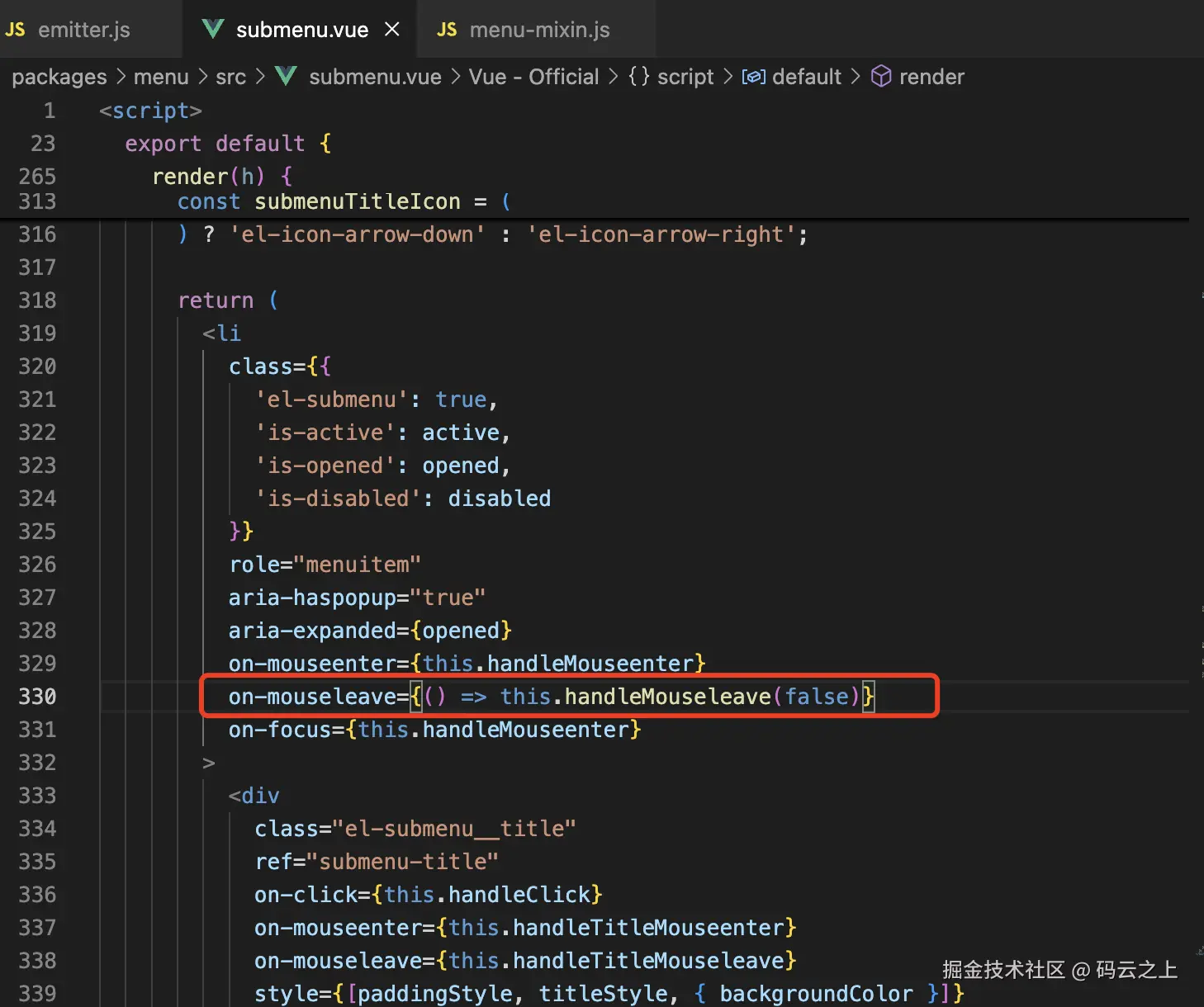Open the render breadcrumb symbol

click(931, 77)
